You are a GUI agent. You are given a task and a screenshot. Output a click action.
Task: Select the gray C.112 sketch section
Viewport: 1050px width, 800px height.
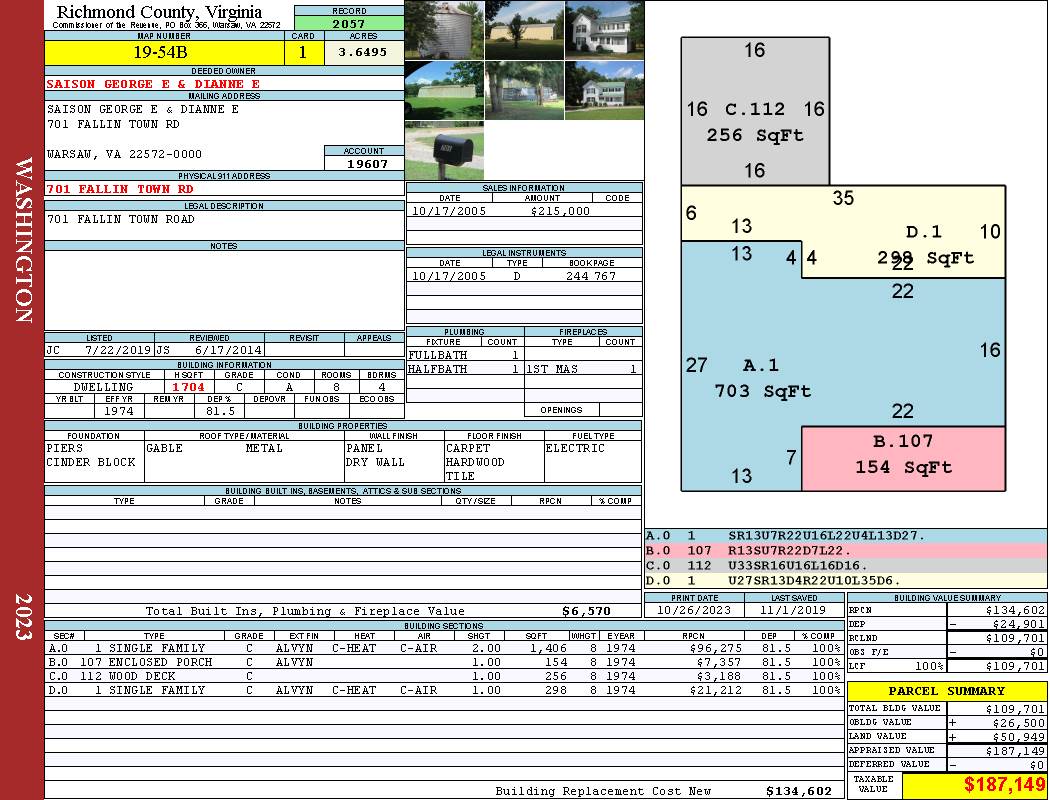pyautogui.click(x=755, y=111)
